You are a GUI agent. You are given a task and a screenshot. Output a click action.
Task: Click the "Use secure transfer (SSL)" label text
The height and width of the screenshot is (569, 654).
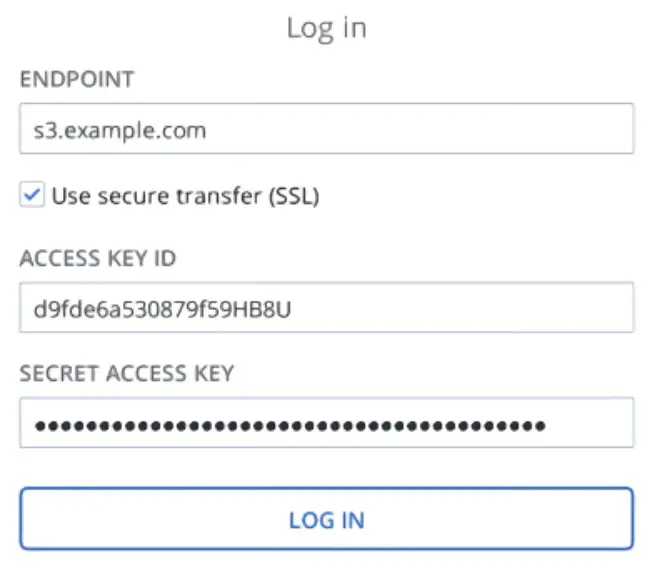(185, 196)
